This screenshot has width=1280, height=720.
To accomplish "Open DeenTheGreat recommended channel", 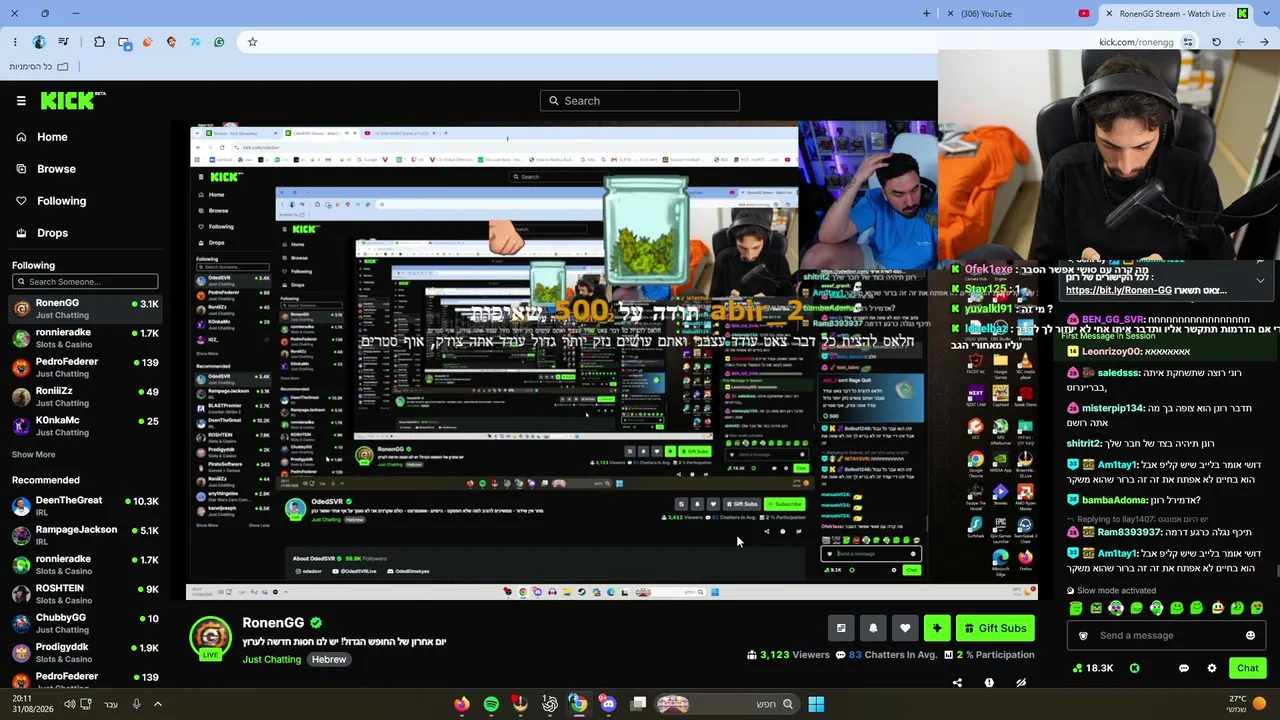I will (85, 505).
